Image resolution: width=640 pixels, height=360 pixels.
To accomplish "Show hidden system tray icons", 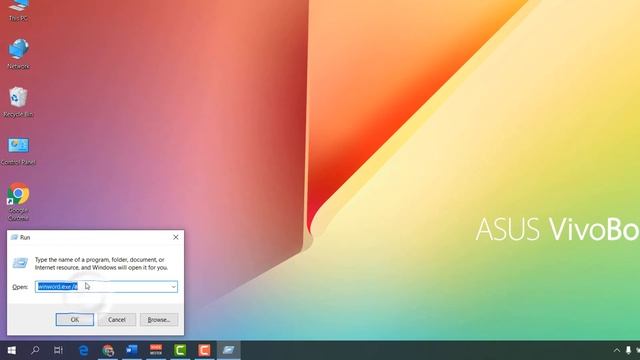I will point(616,350).
